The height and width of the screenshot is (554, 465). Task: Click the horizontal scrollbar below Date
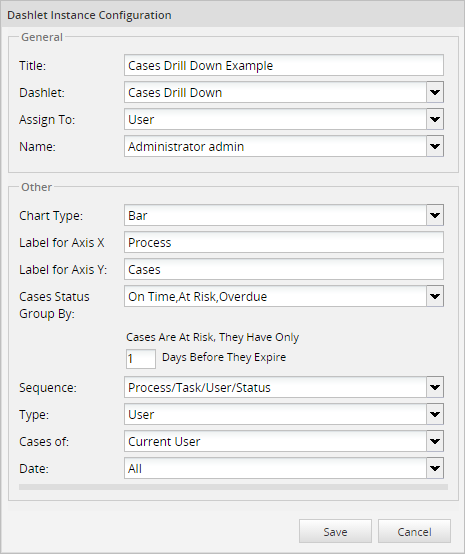[233, 487]
